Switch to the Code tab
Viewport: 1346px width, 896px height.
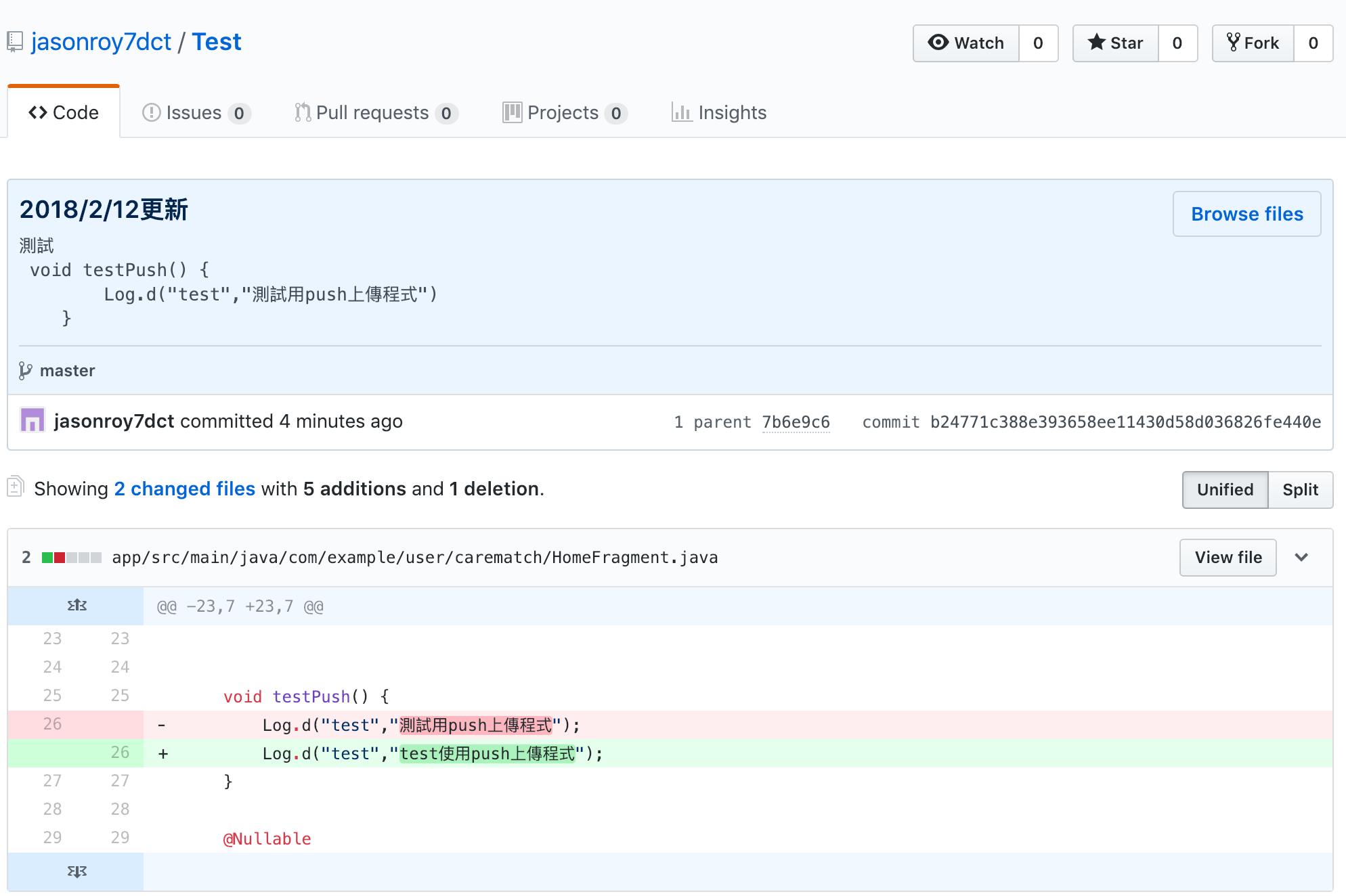(64, 112)
